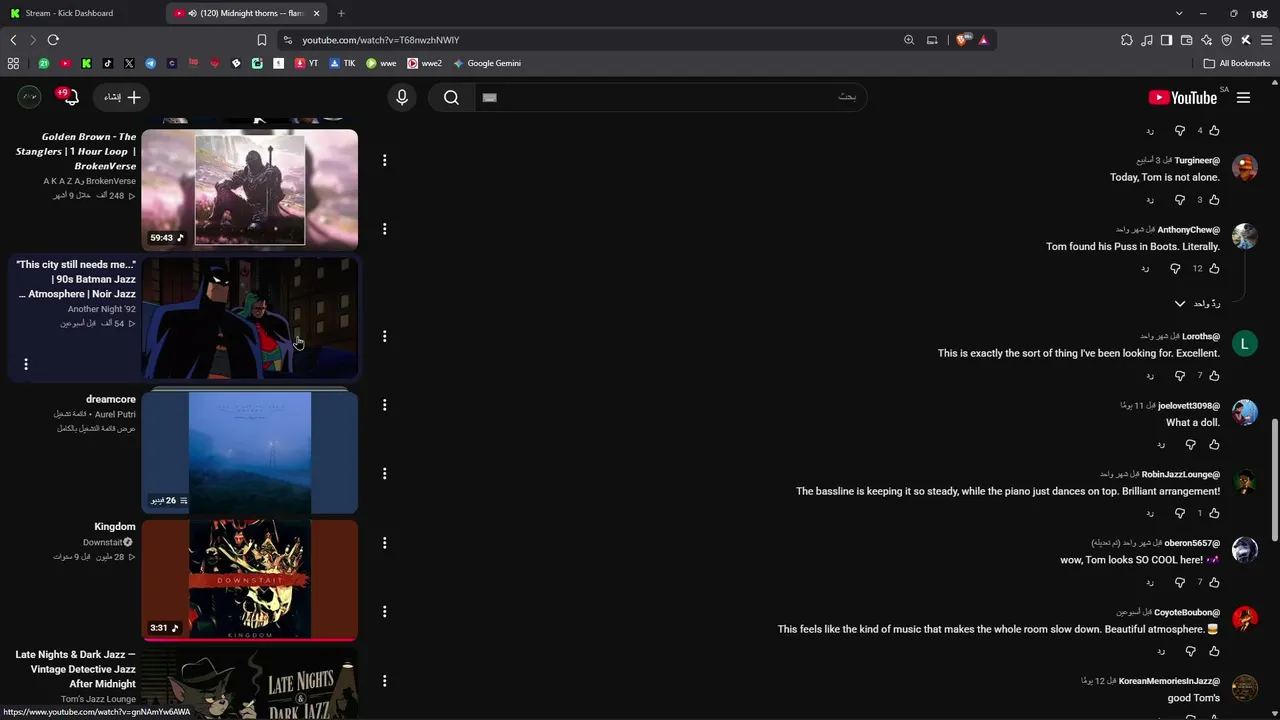Screen dimensions: 1280x720
Task: Bookmark this page in address bar
Action: coord(262,40)
